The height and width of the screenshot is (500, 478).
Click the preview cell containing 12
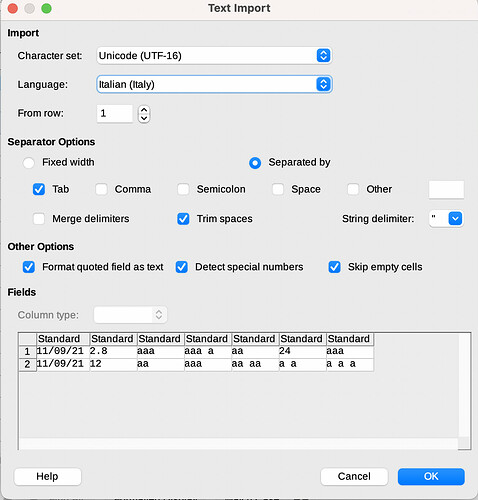[113, 364]
